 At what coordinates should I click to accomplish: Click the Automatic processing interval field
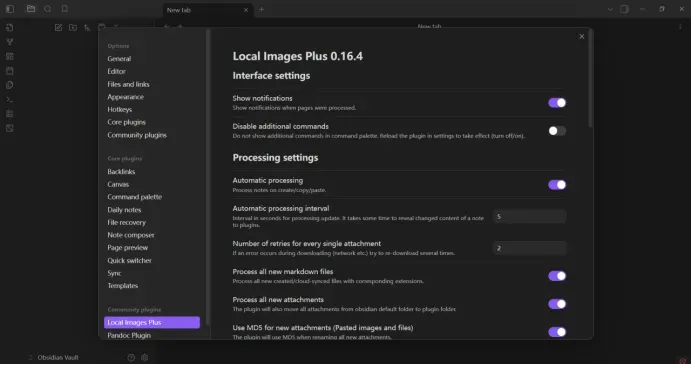(529, 216)
